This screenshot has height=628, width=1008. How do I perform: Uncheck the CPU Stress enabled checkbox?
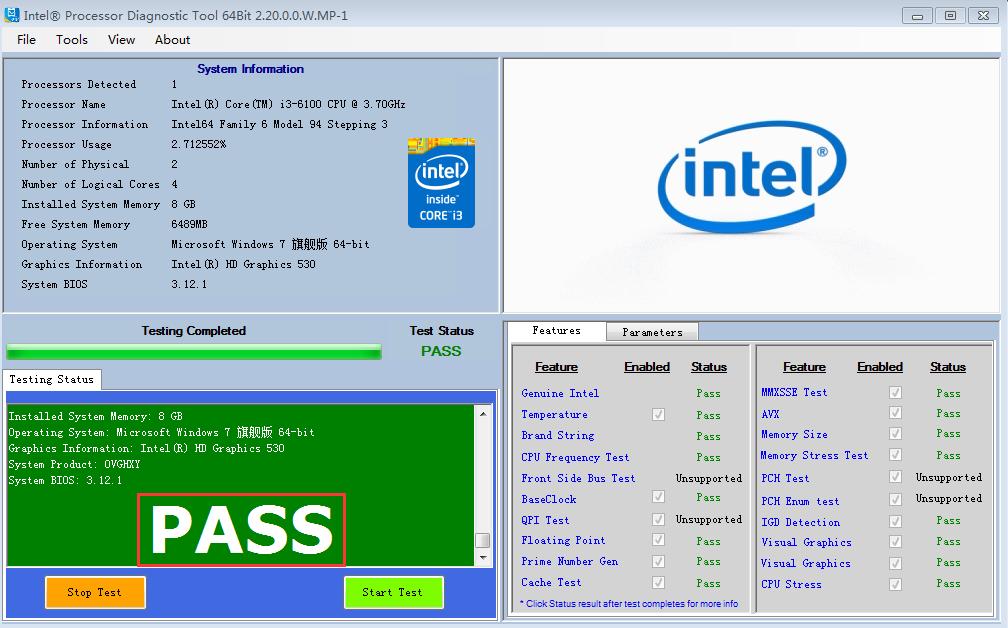(895, 584)
